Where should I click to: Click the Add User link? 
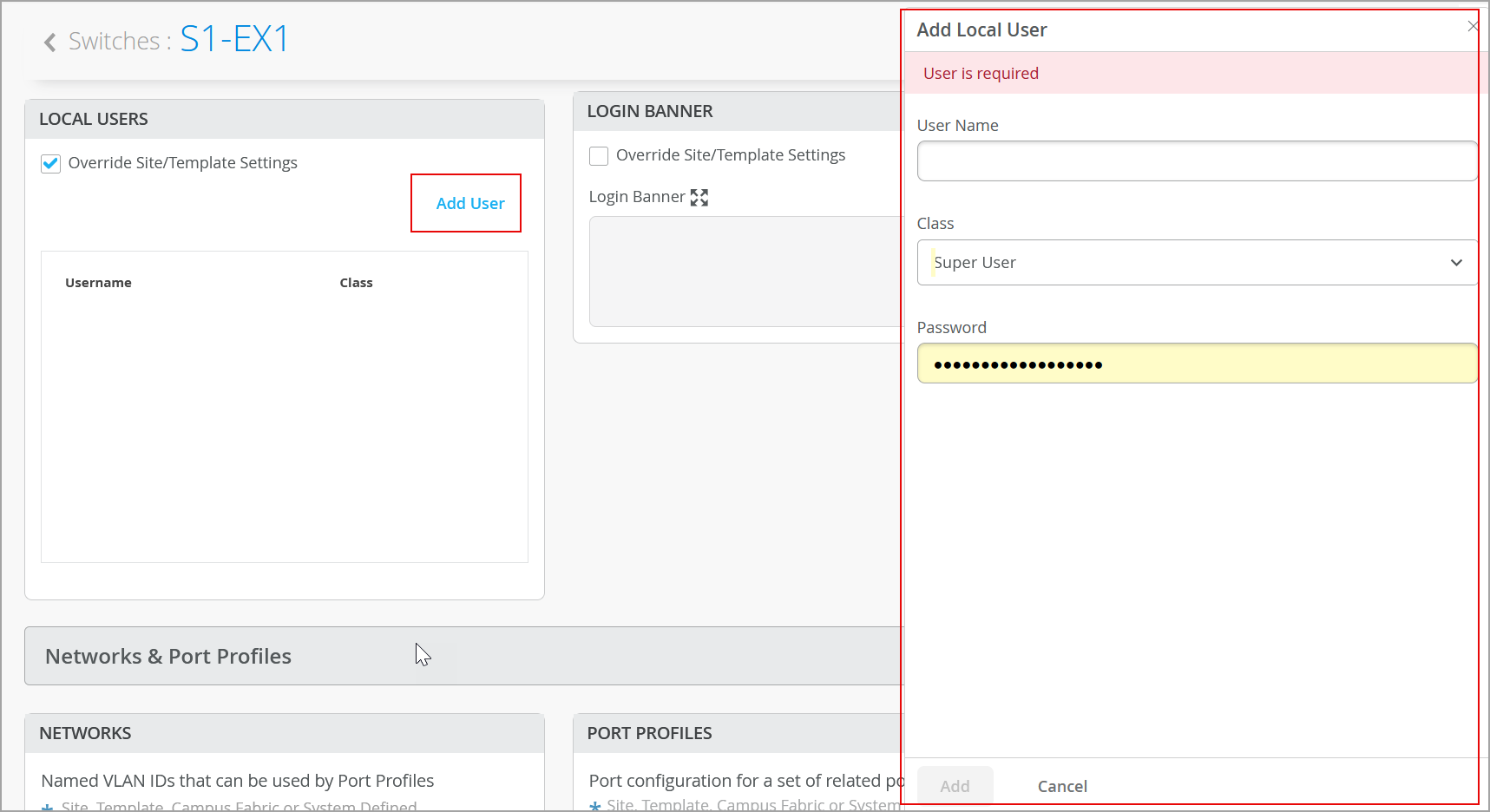coord(469,203)
